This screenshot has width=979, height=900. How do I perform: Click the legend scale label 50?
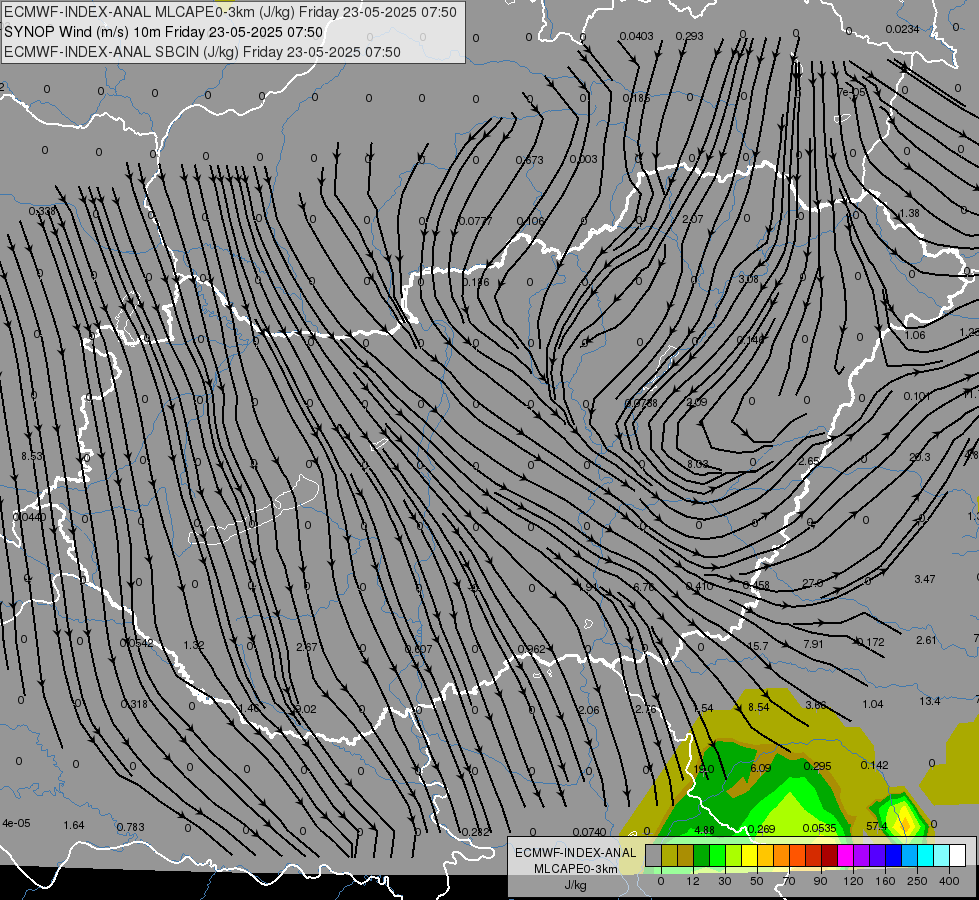(756, 881)
